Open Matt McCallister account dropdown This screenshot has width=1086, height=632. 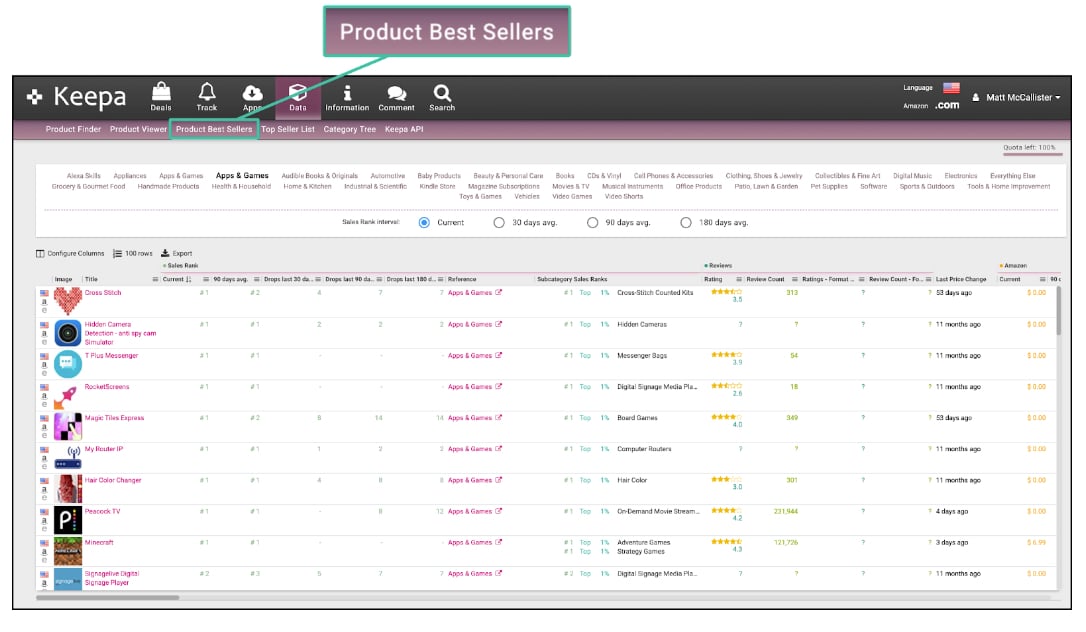pyautogui.click(x=1016, y=98)
